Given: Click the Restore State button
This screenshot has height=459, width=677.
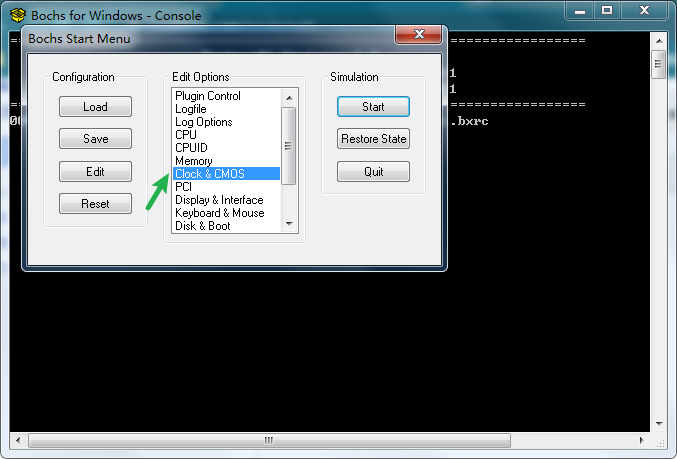Looking at the screenshot, I should click(x=373, y=139).
